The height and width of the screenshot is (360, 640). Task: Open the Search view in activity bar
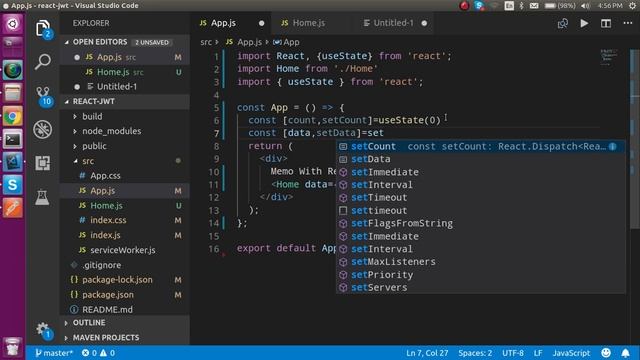coord(42,62)
